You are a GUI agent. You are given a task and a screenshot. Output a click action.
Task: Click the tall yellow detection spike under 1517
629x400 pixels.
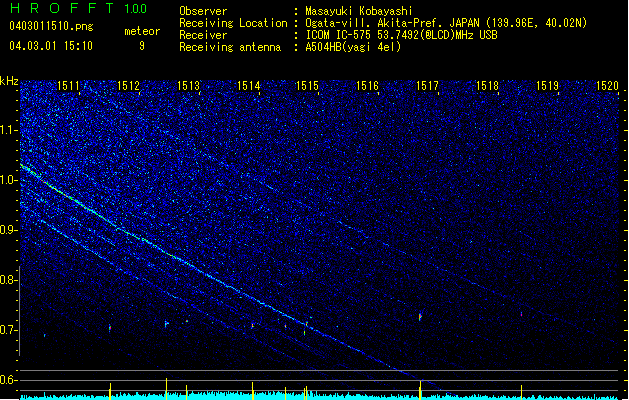tap(420, 389)
